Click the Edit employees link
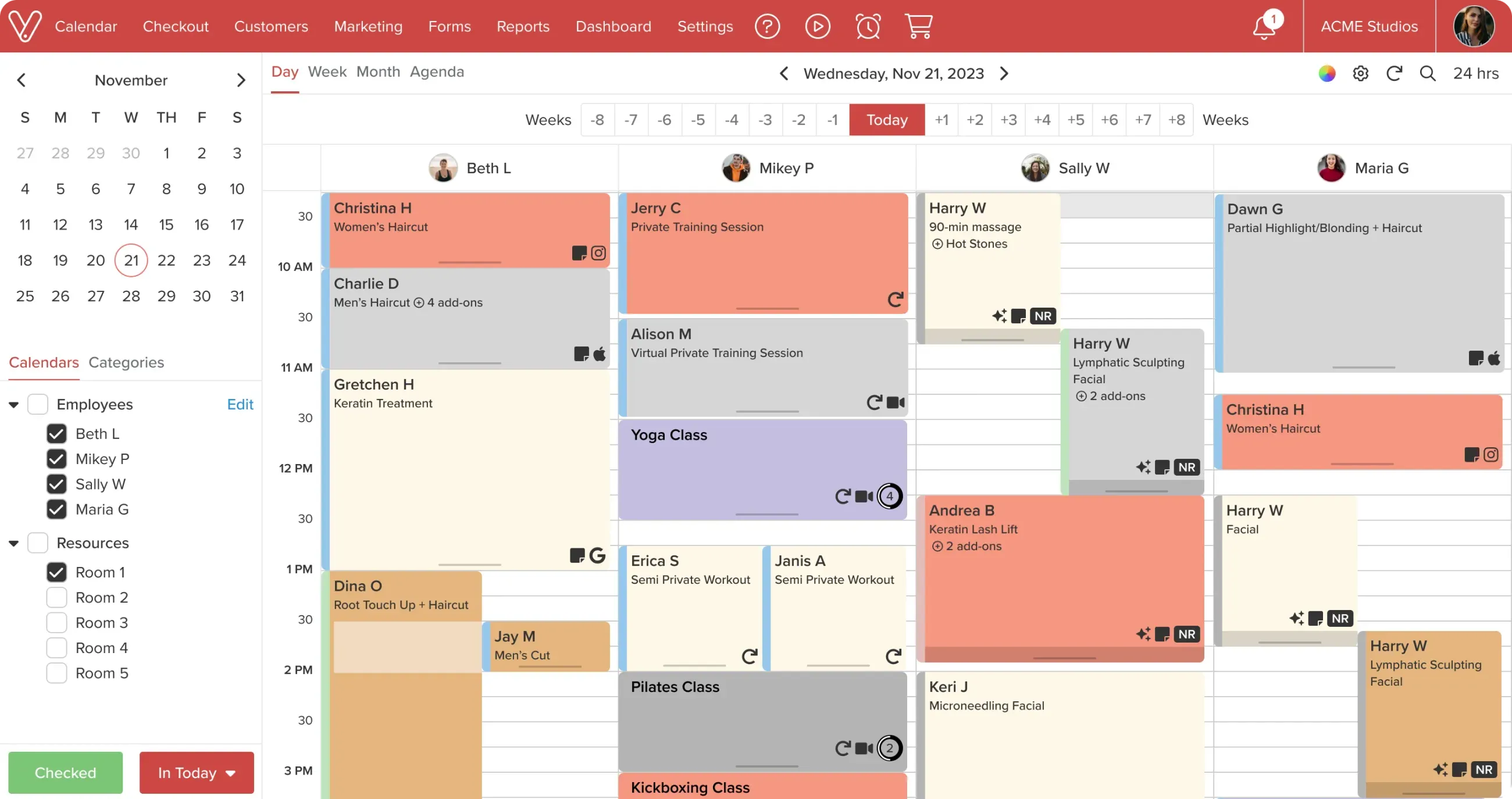The image size is (1512, 799). click(x=240, y=405)
